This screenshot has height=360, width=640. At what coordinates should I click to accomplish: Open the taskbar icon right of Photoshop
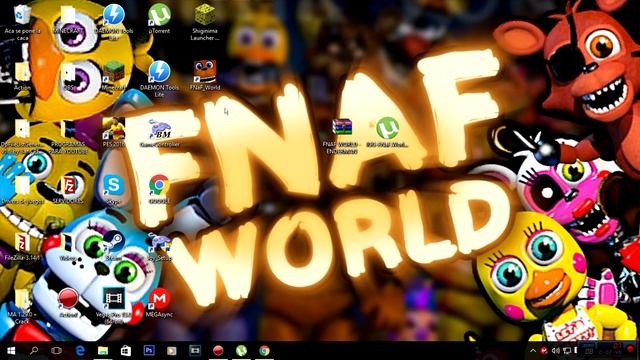pos(172,351)
